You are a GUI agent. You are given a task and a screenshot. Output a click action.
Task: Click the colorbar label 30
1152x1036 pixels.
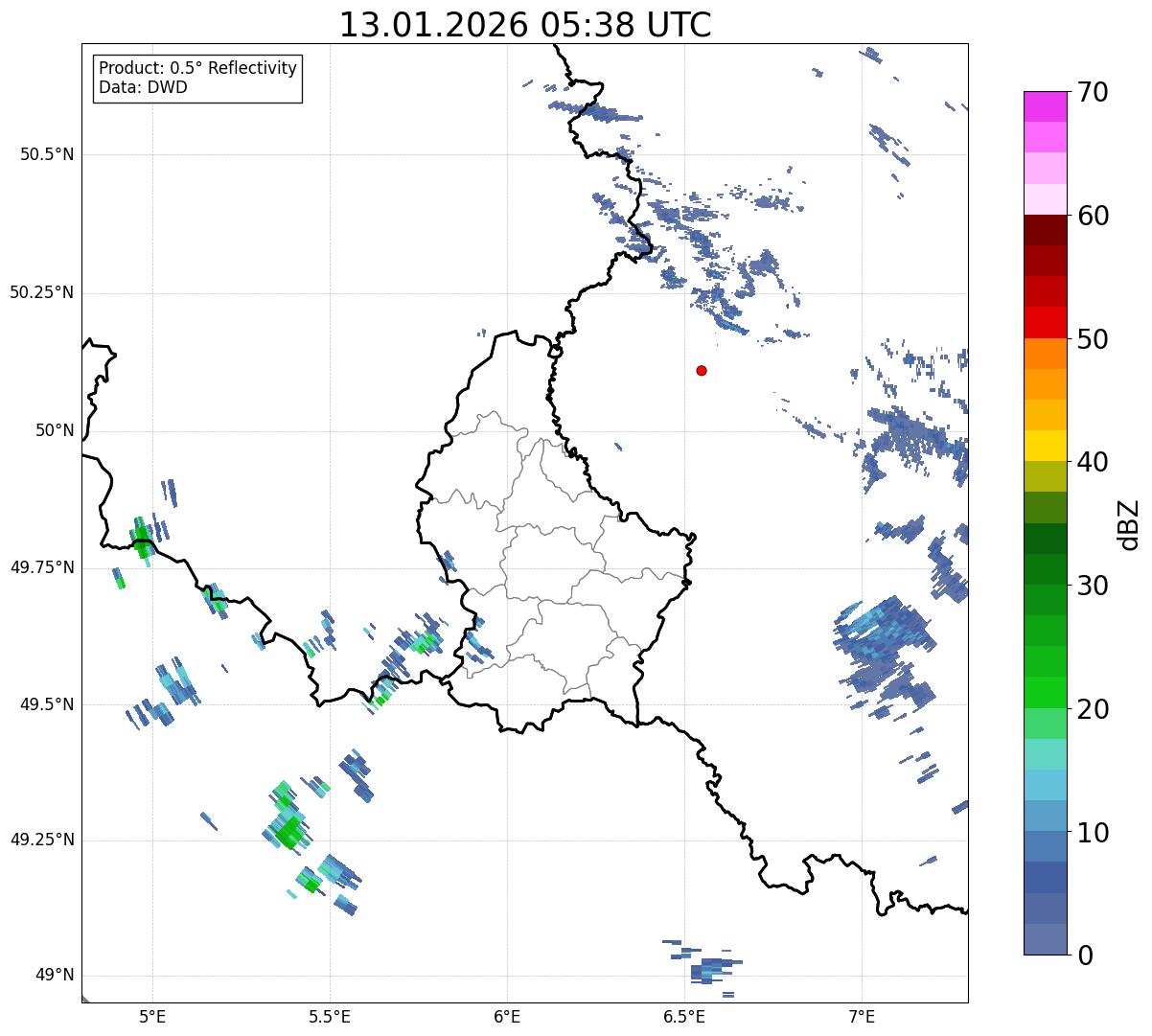pos(1093,586)
